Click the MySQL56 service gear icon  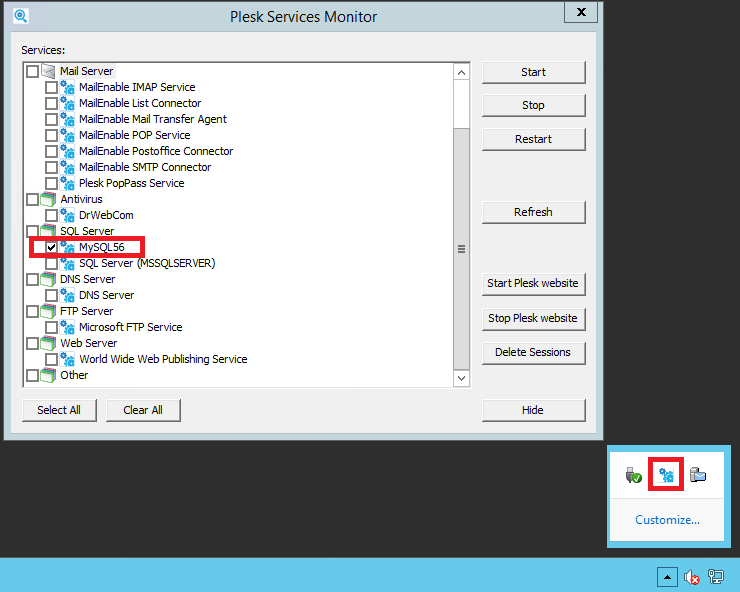click(68, 247)
